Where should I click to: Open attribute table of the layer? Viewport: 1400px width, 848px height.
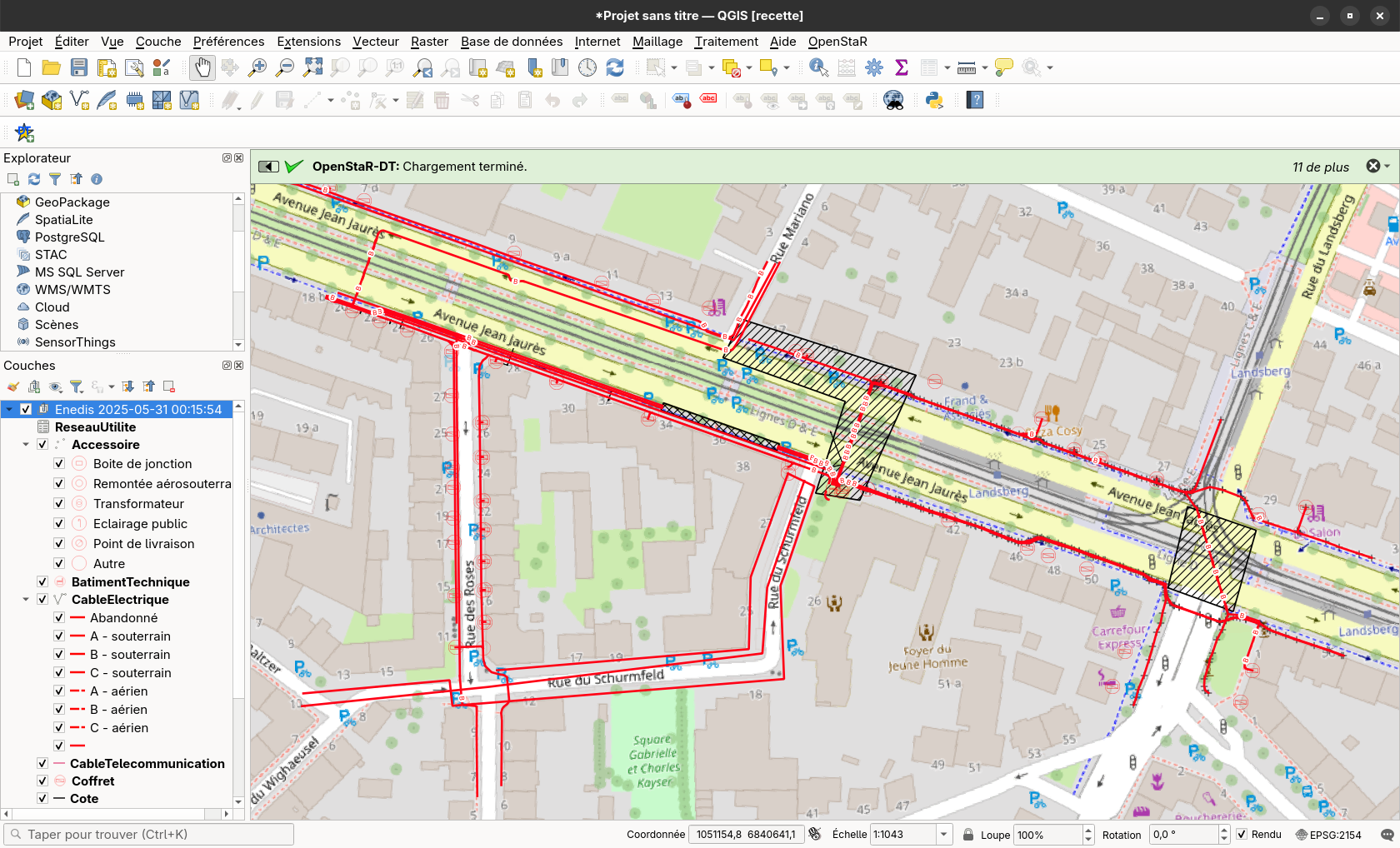927,67
